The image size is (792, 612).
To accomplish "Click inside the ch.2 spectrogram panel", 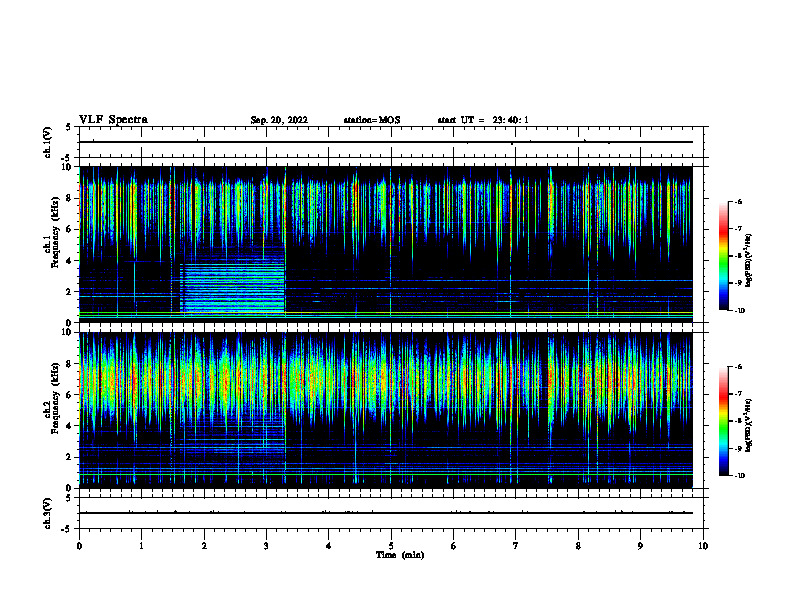I will click(x=386, y=410).
